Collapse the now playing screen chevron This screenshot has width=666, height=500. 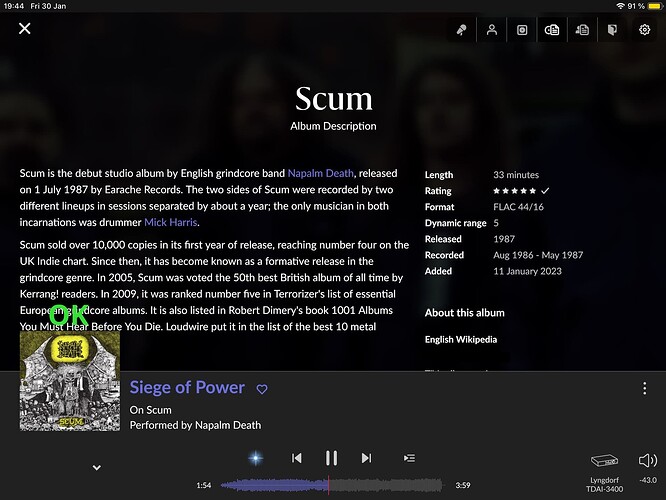point(97,467)
